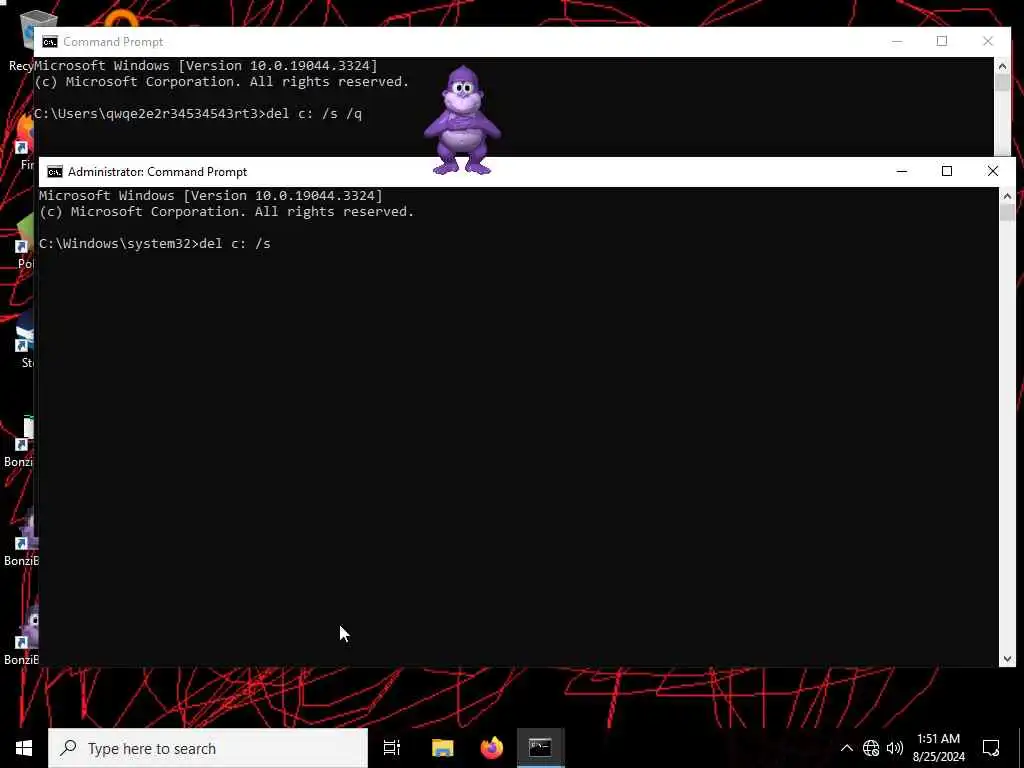
Task: Launch Firefox from the taskbar
Action: [492, 748]
